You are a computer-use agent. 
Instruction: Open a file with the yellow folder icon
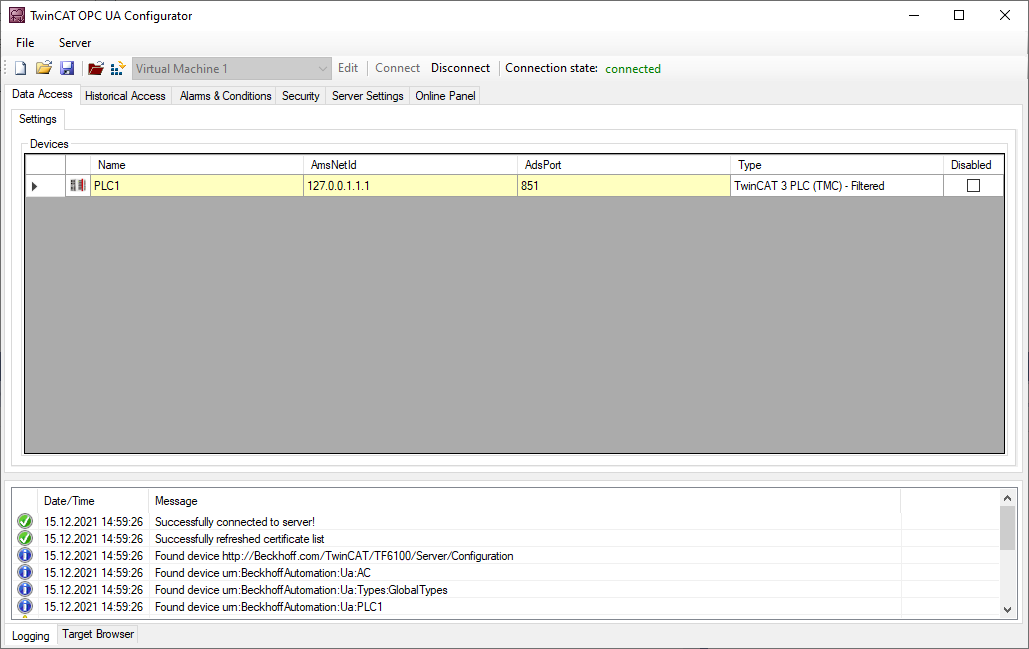click(44, 68)
